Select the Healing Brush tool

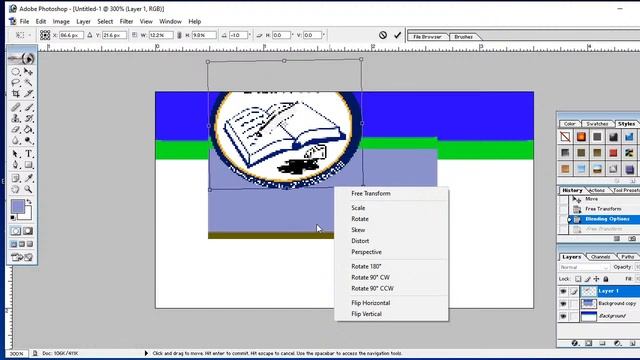[x=16, y=107]
